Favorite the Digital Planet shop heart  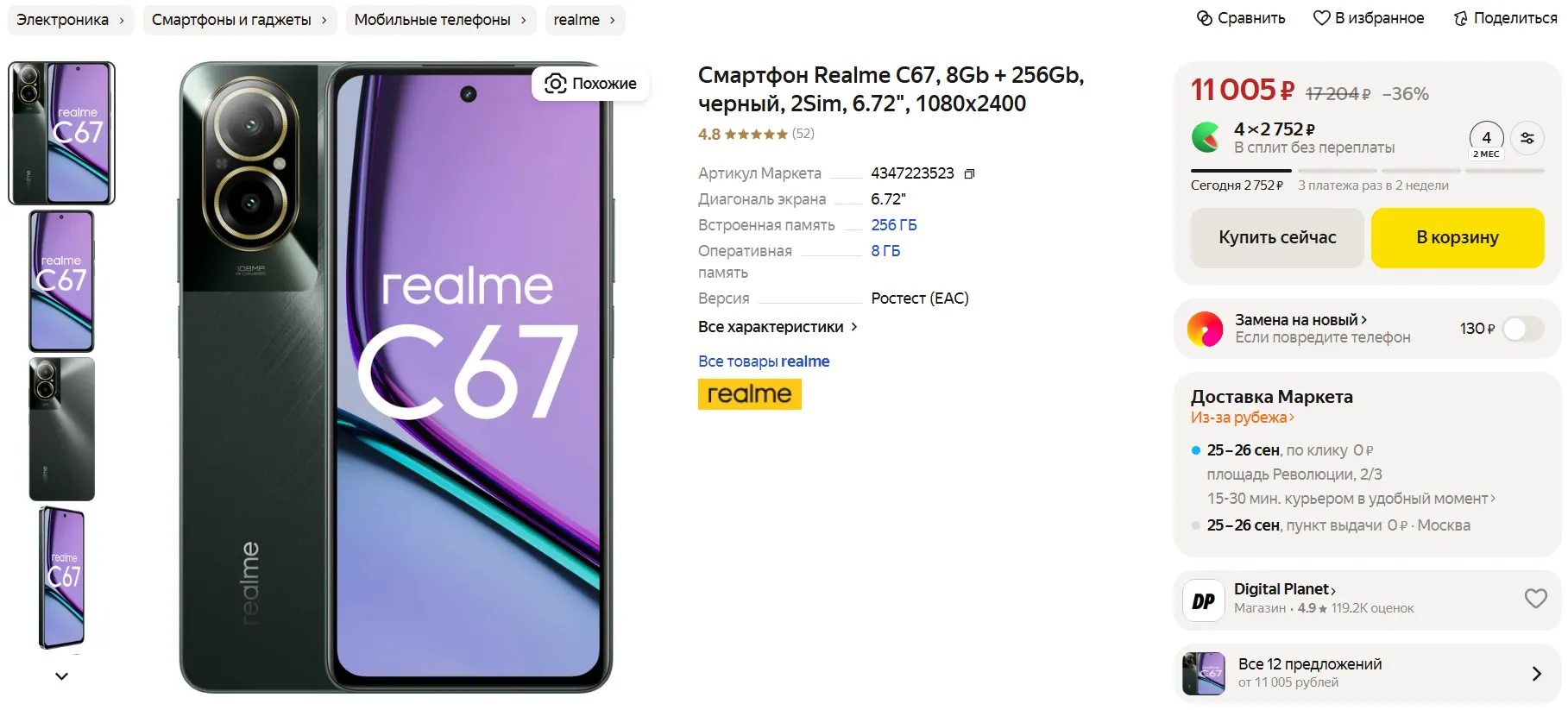[1535, 598]
